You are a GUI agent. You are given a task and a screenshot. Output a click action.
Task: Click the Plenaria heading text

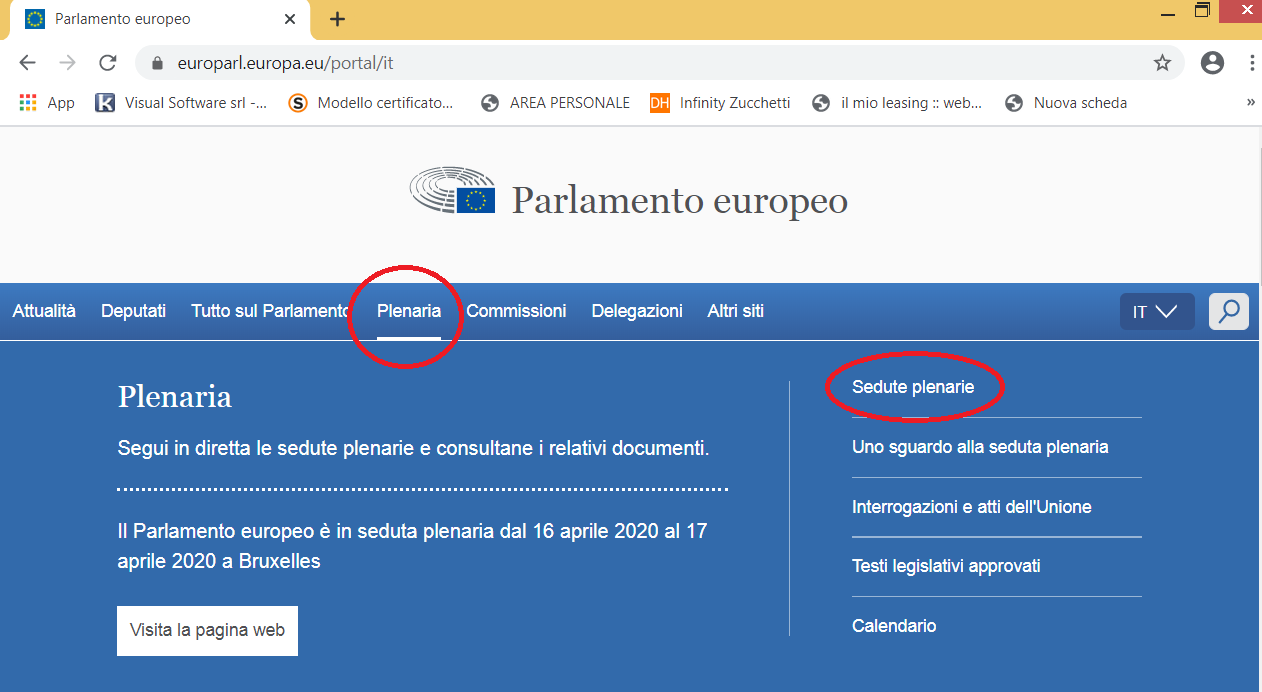[175, 397]
